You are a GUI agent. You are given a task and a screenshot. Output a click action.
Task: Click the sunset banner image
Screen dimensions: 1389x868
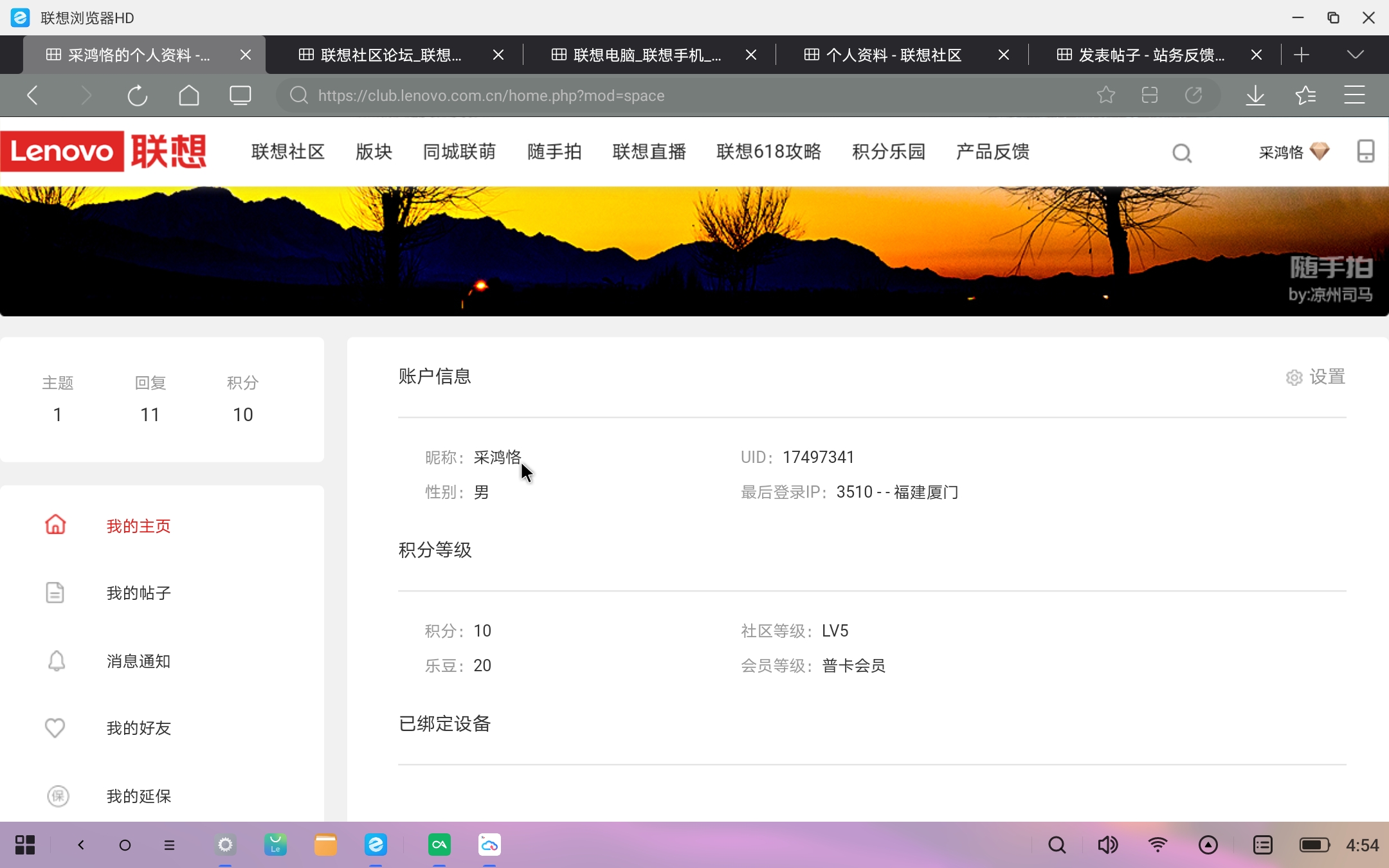694,251
